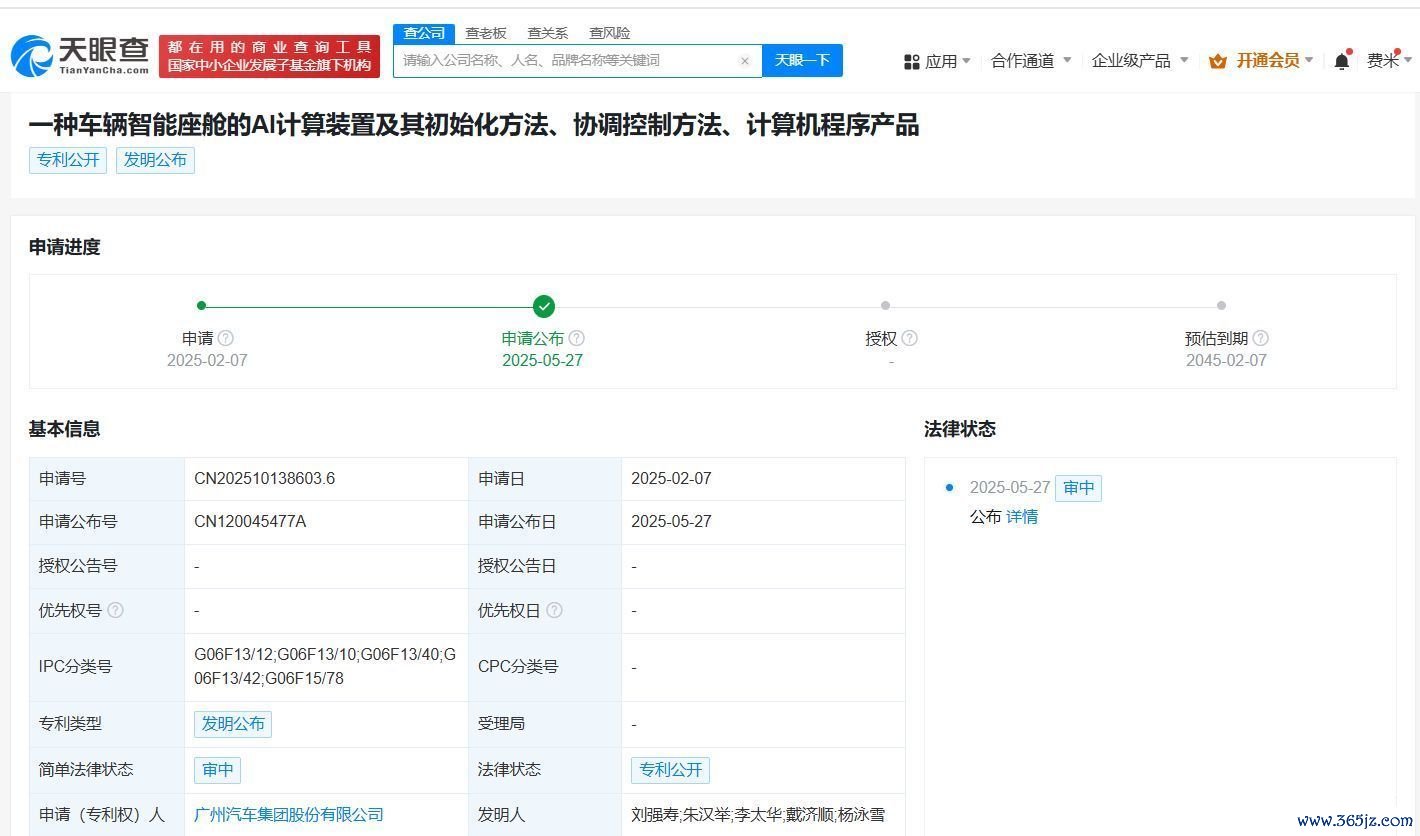Image resolution: width=1420 pixels, height=836 pixels.
Task: Click the green checkmark progress marker
Action: 543,306
